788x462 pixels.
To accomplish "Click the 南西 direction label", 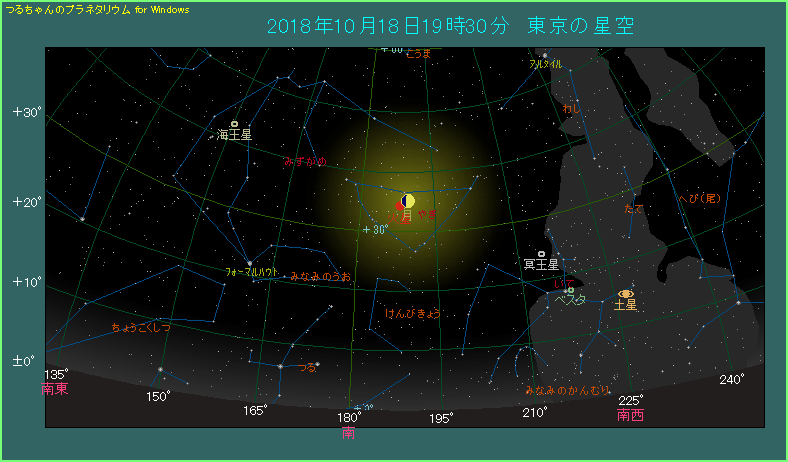I will [631, 415].
